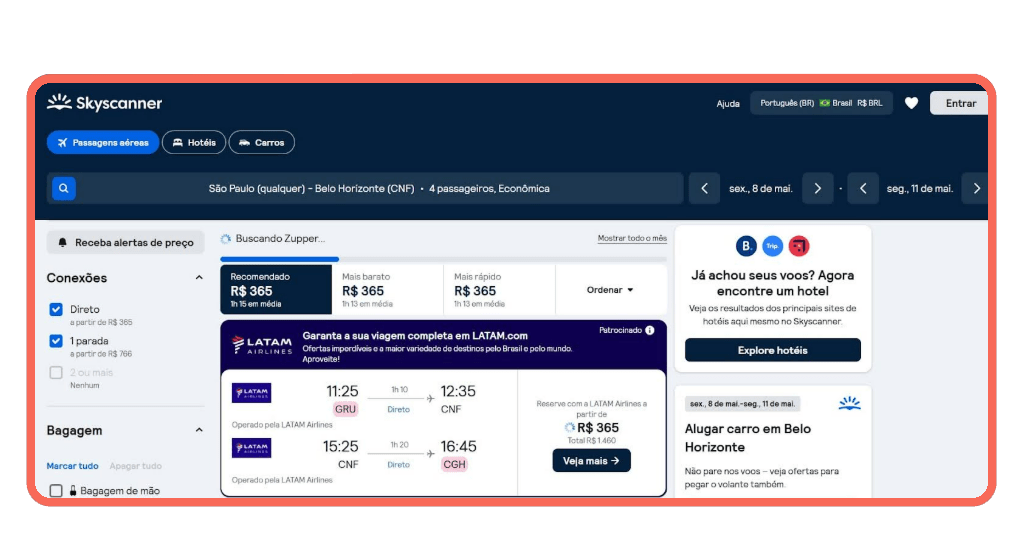Image resolution: width=1024 pixels, height=536 pixels.
Task: Click the Explore hotéis button
Action: click(772, 350)
